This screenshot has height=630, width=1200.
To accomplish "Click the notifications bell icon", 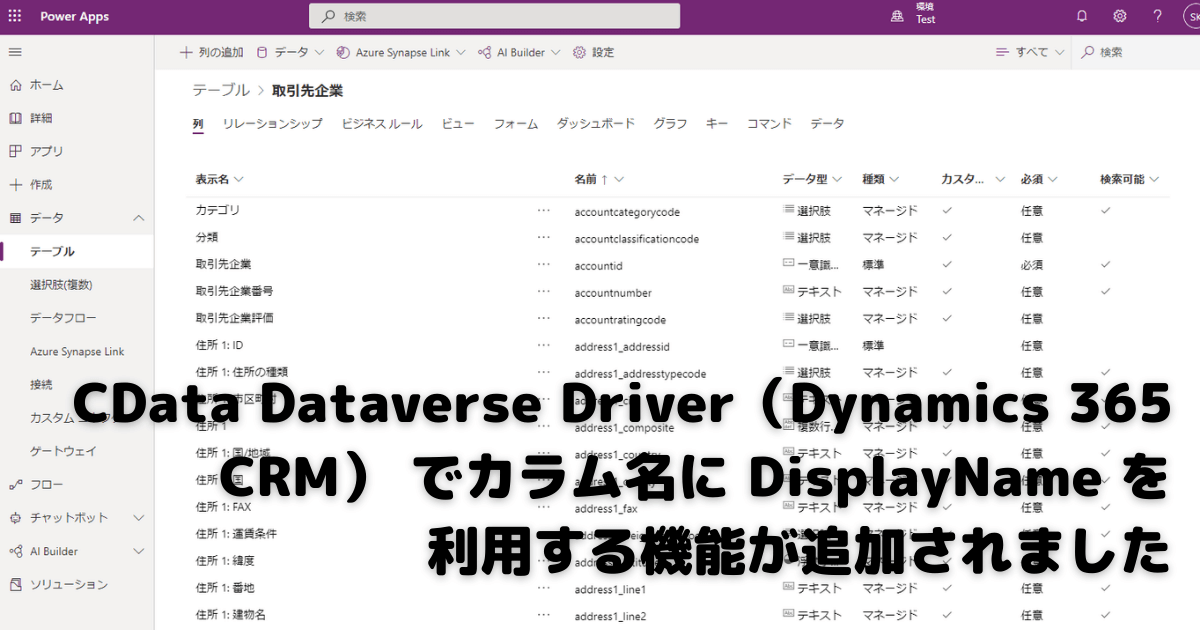I will click(x=1081, y=15).
